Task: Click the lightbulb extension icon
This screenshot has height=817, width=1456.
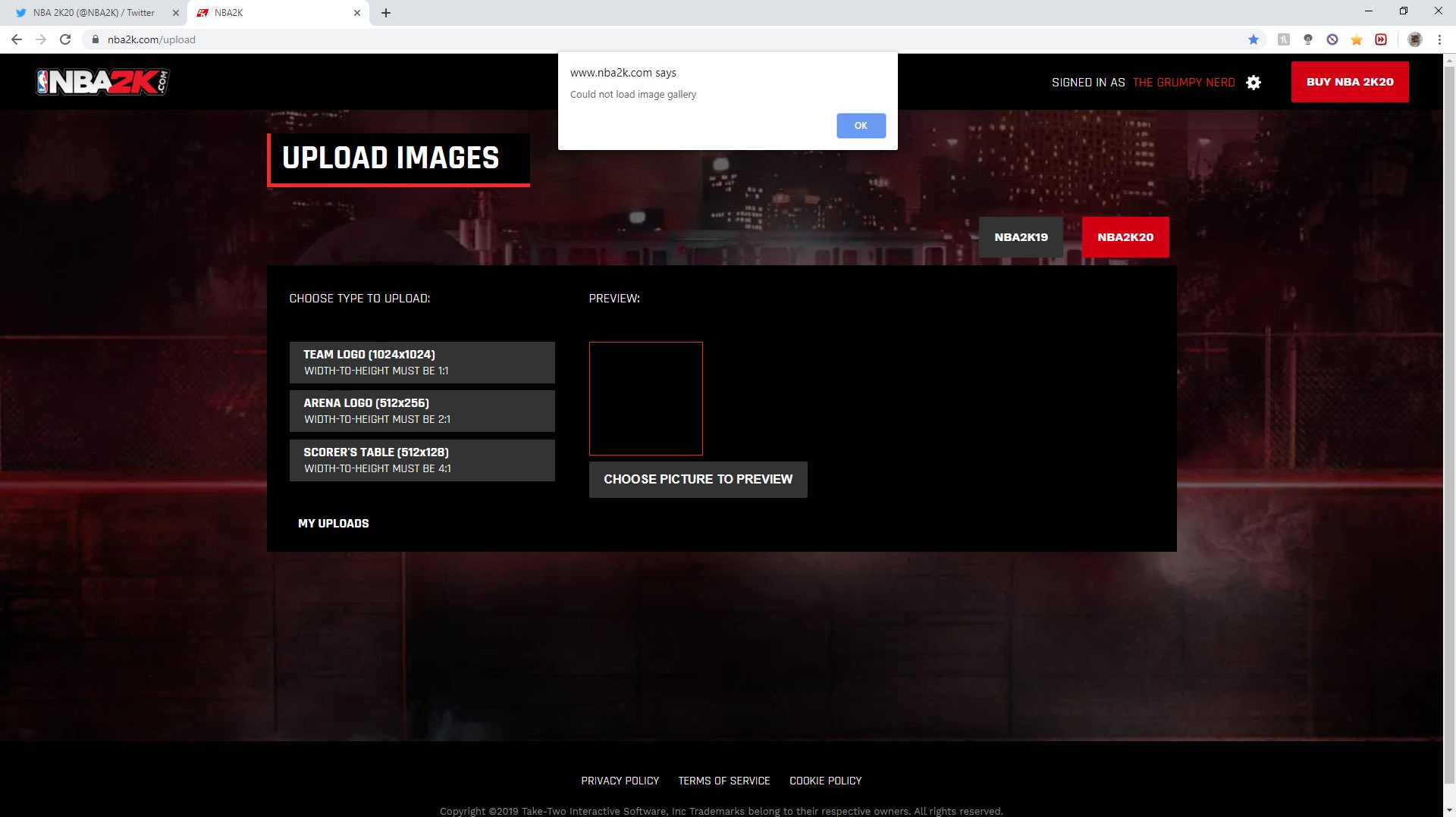Action: (x=1308, y=39)
